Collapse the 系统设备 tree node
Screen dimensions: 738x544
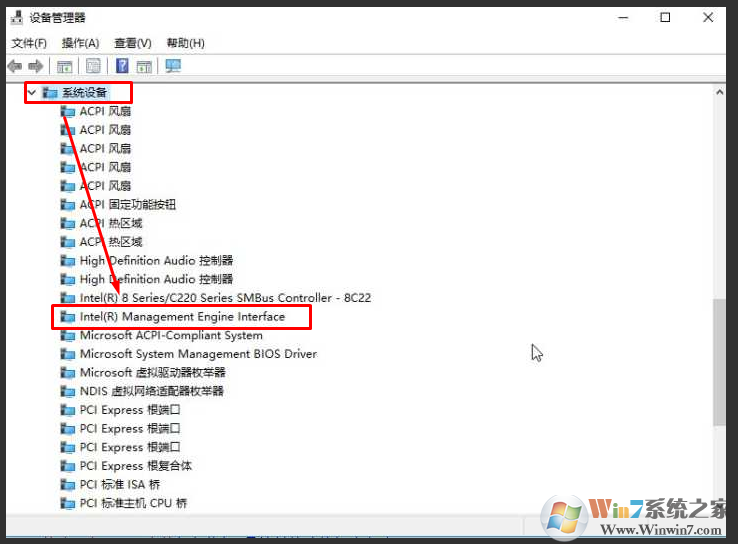[x=32, y=92]
